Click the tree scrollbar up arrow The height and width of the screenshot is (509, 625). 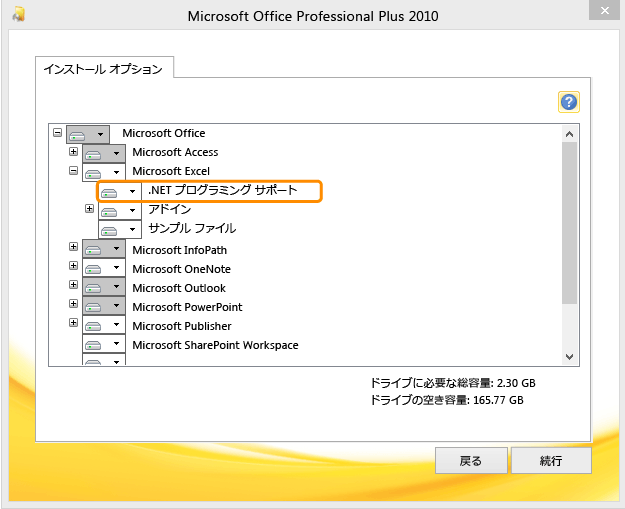pyautogui.click(x=570, y=134)
